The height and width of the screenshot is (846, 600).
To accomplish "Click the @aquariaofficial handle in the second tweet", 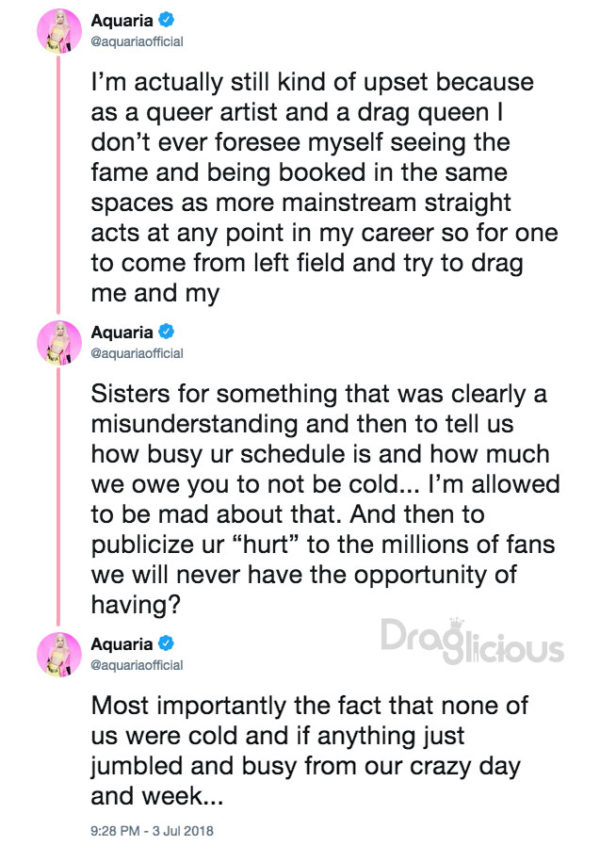I will tap(137, 353).
